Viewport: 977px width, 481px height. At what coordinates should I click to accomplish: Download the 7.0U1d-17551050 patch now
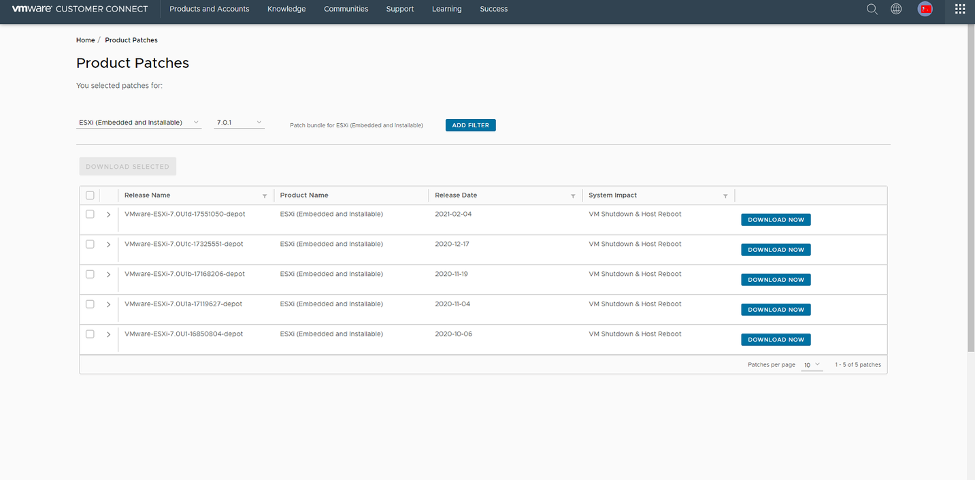776,220
